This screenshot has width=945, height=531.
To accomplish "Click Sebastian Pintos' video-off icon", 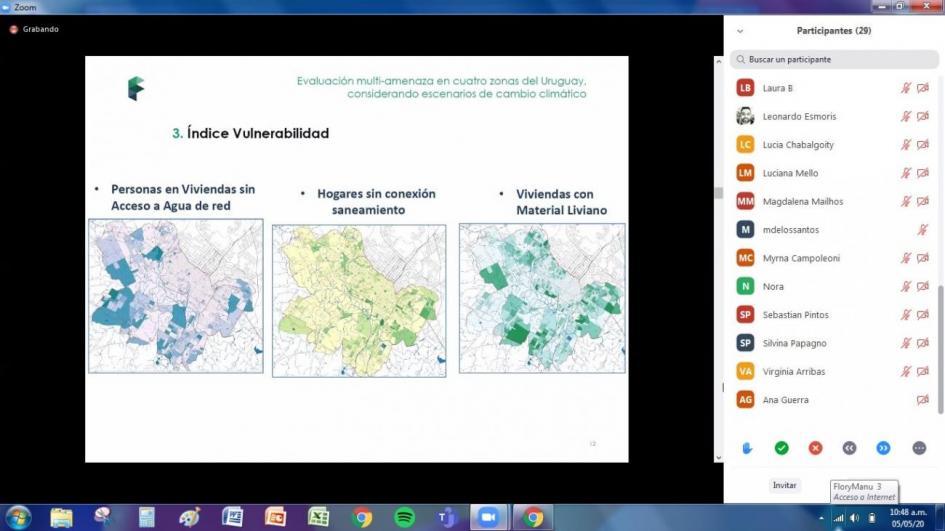I will (923, 315).
